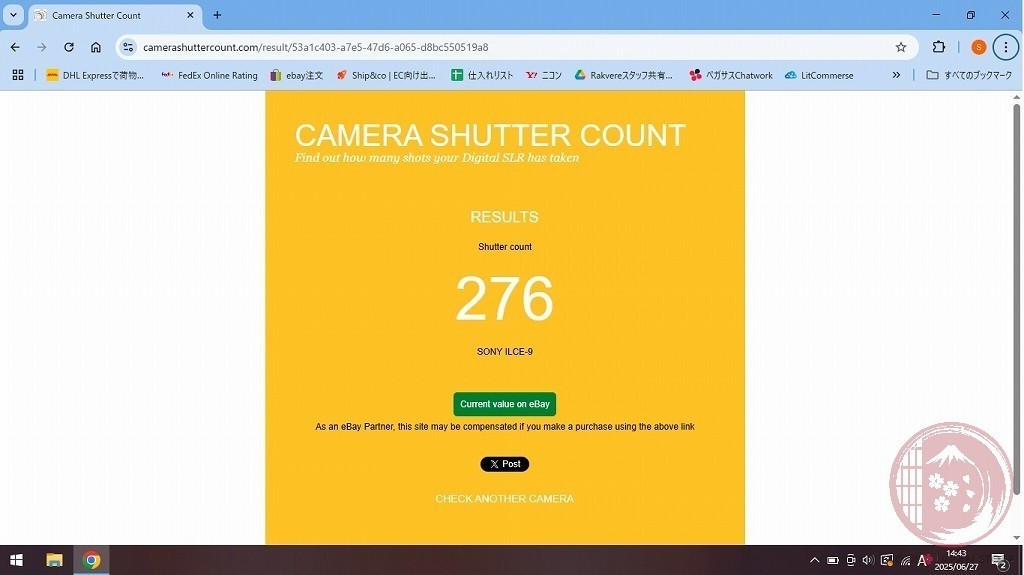Open the DHL Express bookmark

95,75
